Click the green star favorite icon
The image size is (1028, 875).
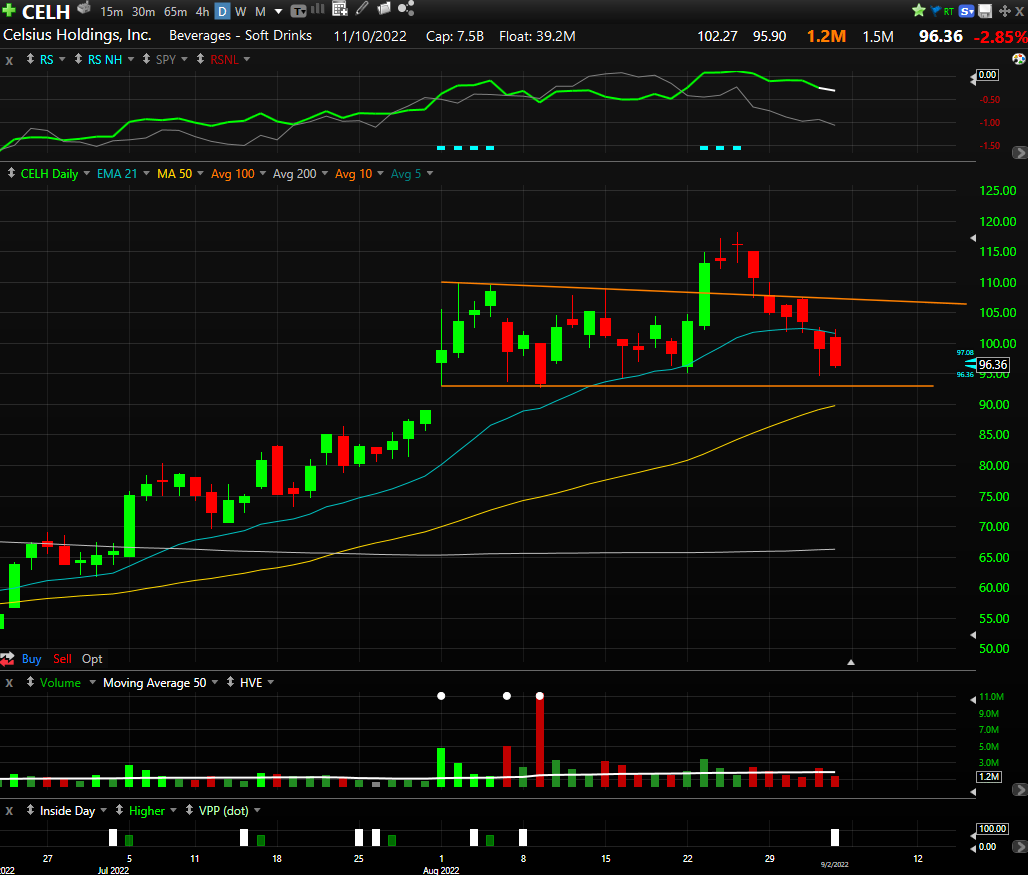point(919,10)
